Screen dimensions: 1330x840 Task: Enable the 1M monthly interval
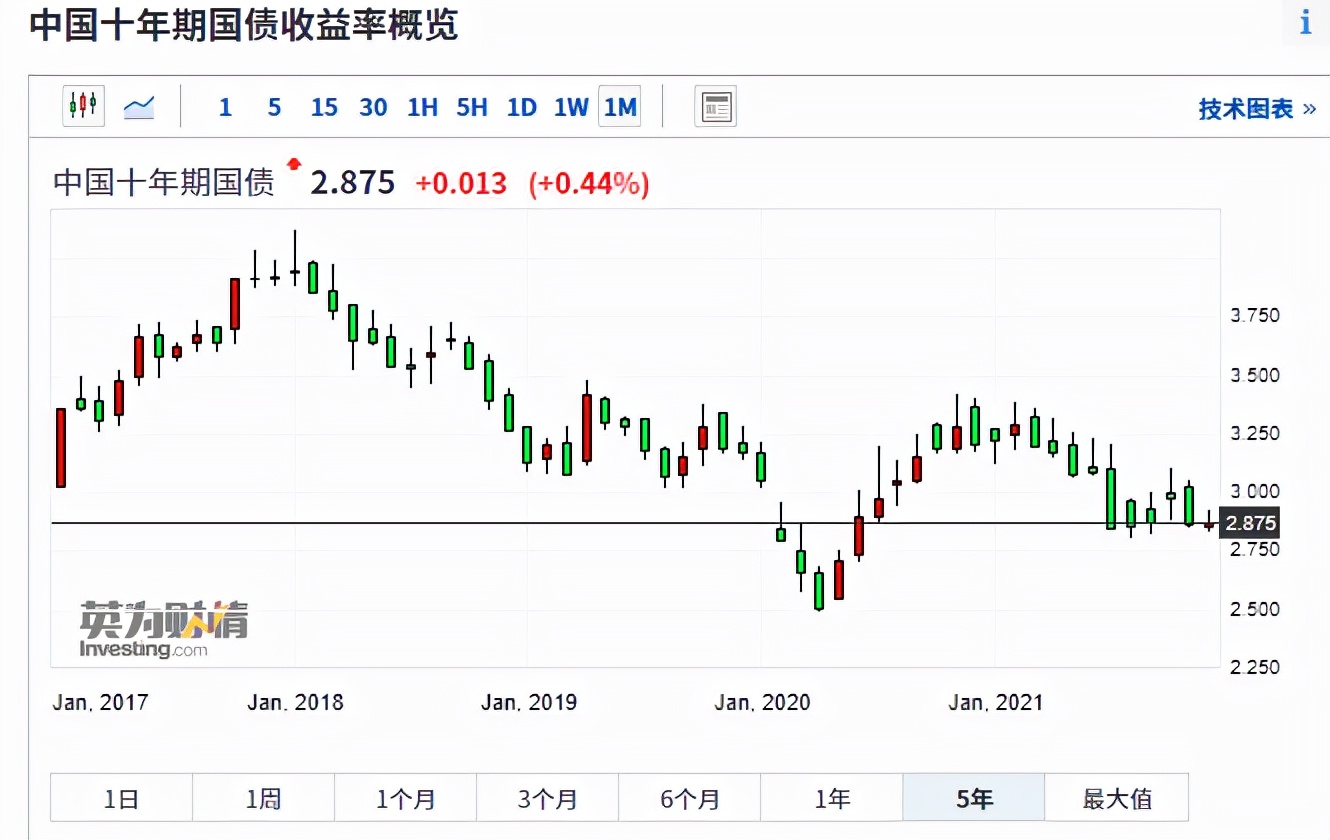[x=619, y=107]
